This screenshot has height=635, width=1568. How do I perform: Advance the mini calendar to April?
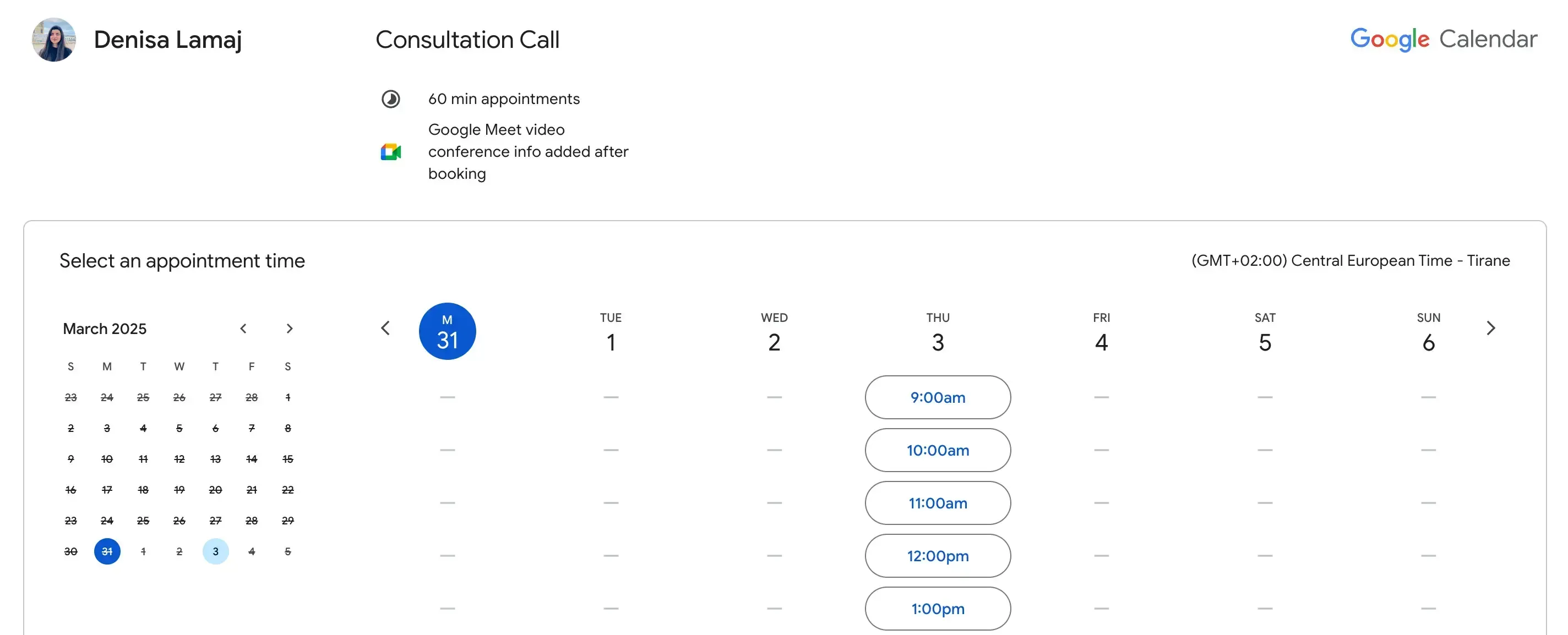(x=290, y=328)
